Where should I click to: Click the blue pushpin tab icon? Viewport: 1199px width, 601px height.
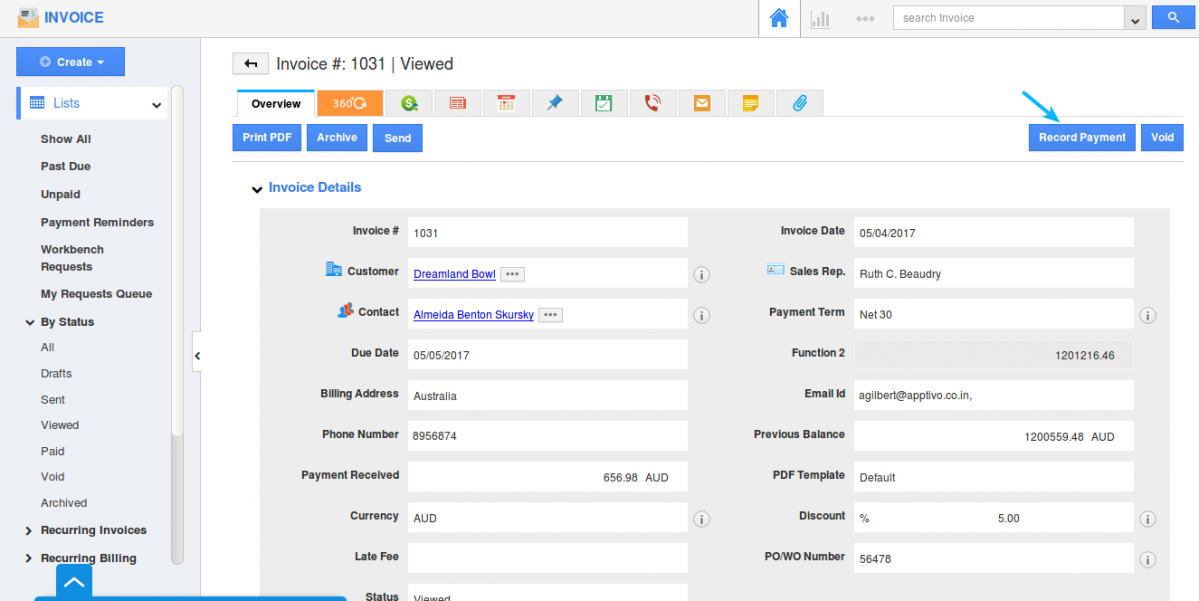click(555, 103)
